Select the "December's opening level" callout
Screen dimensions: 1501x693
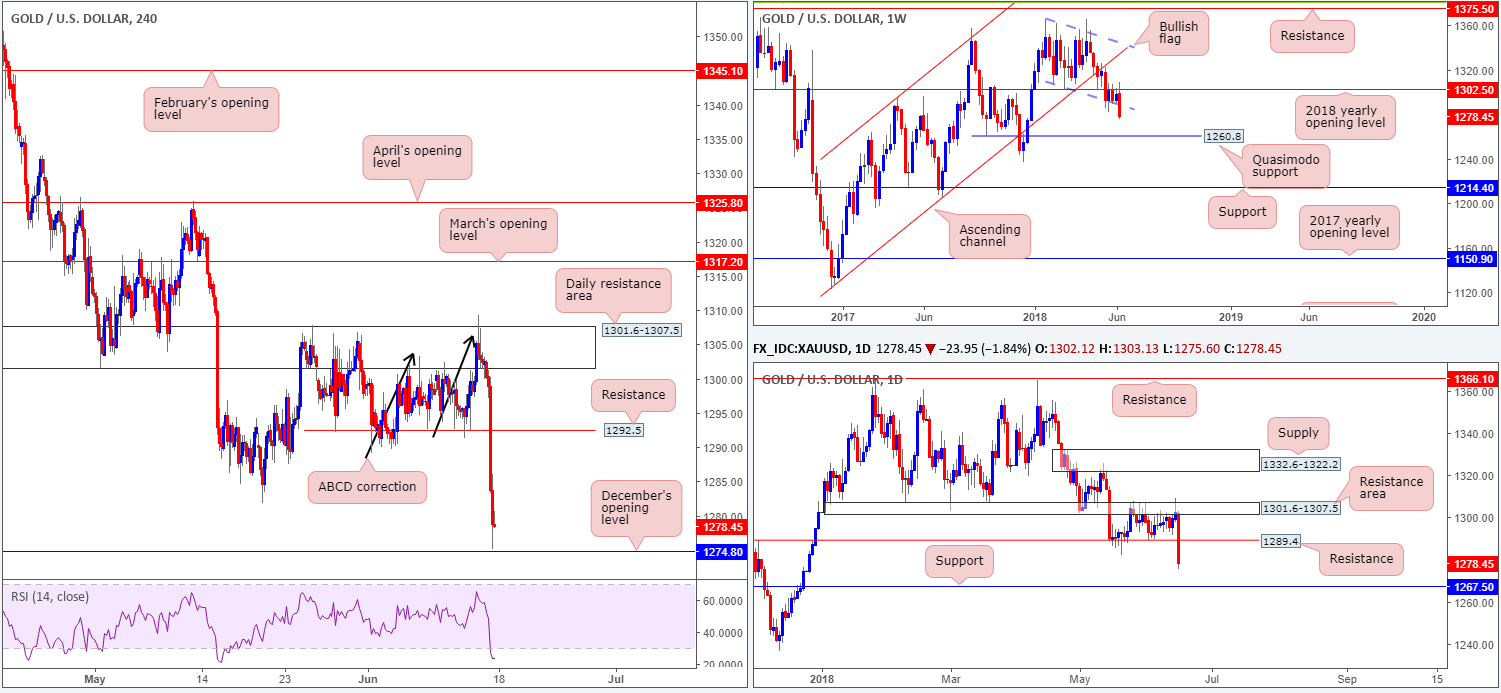pos(634,508)
